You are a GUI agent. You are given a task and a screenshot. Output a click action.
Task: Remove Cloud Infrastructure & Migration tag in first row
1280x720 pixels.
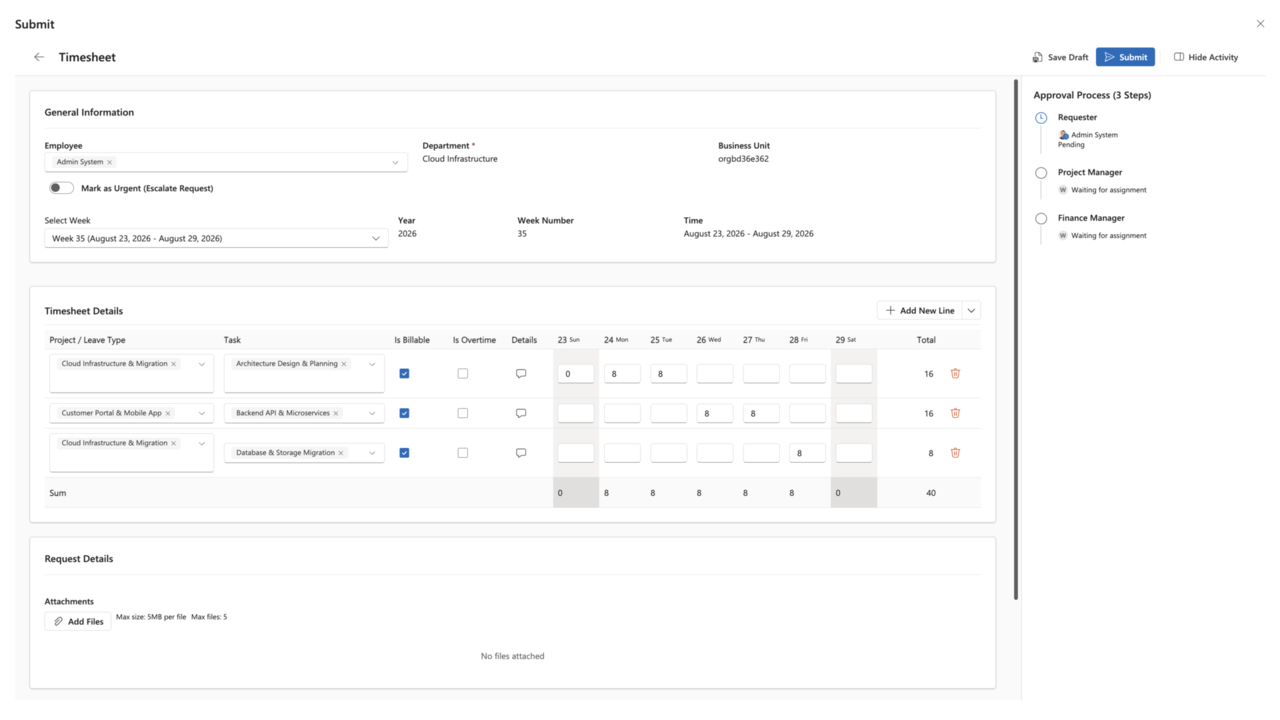[174, 364]
